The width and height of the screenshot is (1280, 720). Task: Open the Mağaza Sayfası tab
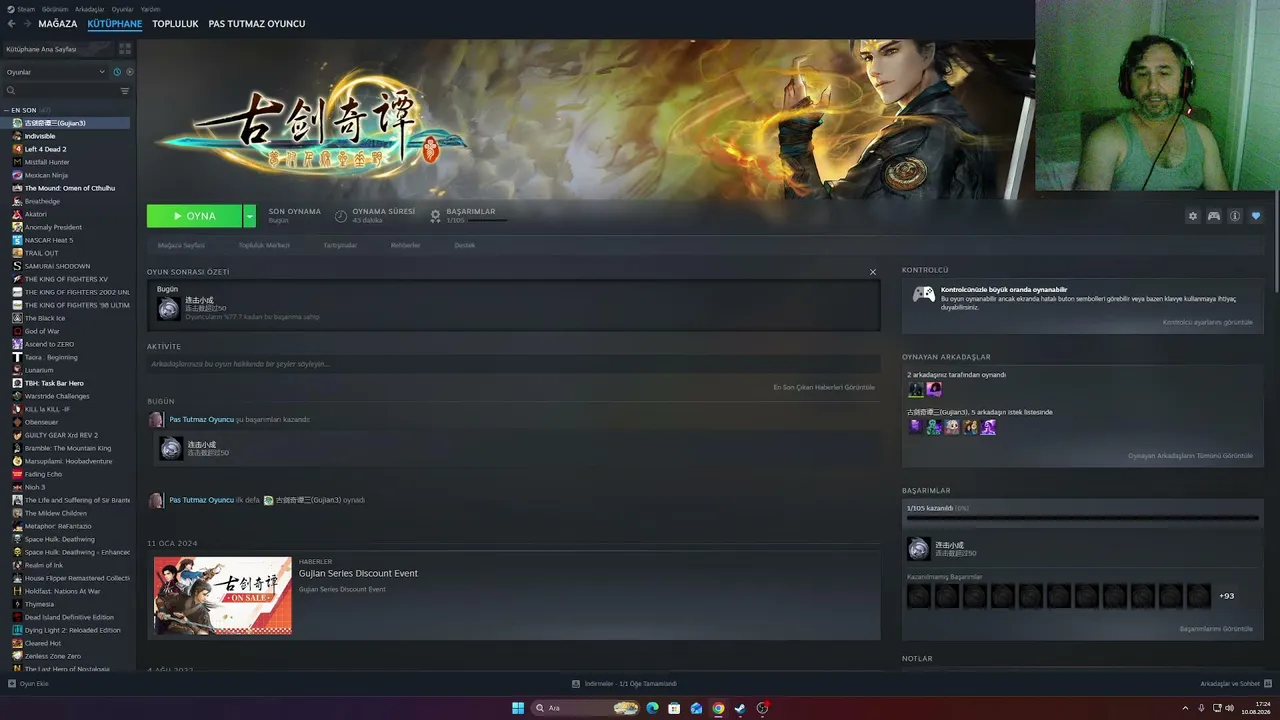(181, 245)
